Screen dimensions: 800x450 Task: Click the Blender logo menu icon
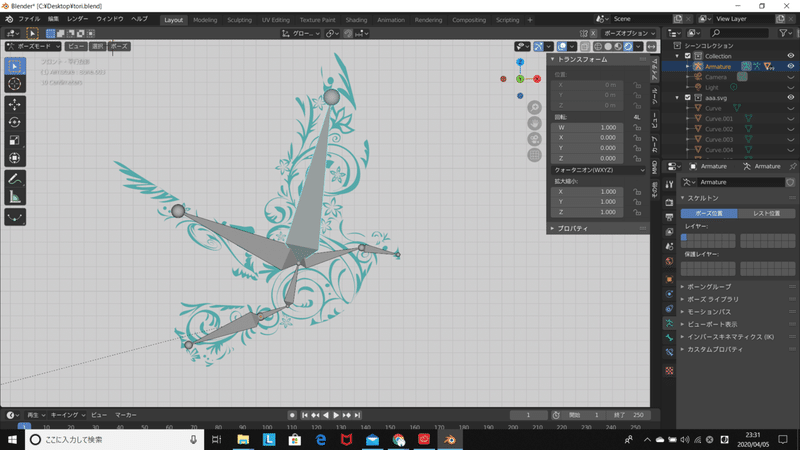click(x=9, y=19)
